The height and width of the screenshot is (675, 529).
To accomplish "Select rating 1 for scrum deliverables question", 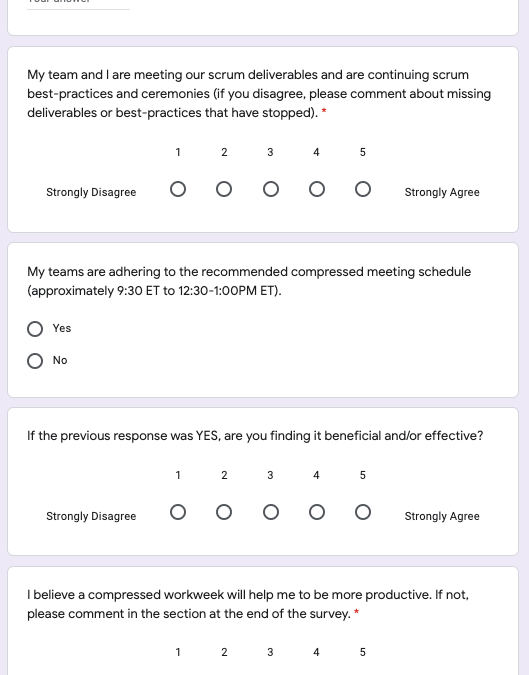I will tap(178, 189).
